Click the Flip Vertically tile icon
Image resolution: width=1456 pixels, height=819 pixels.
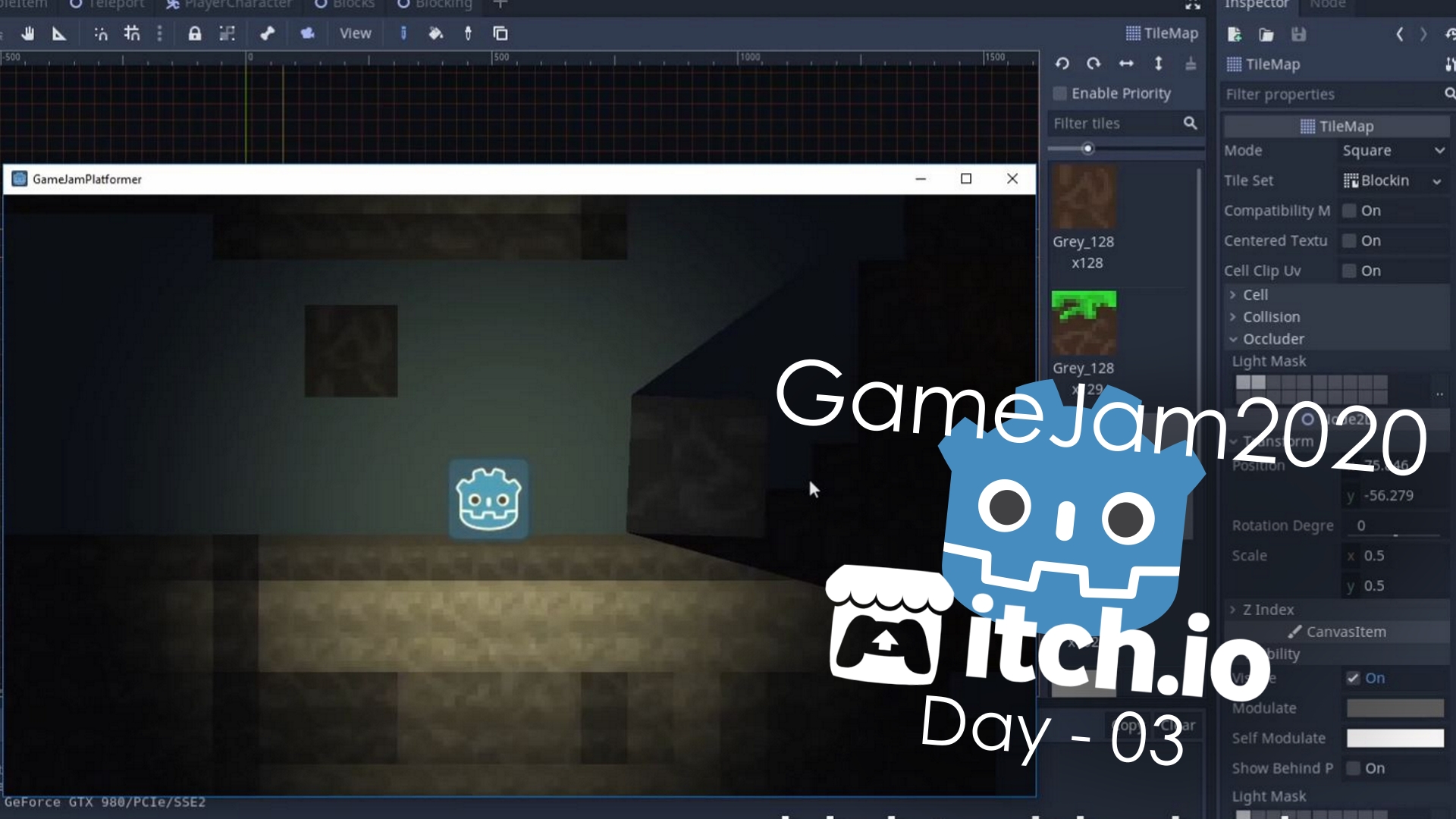[x=1158, y=64]
